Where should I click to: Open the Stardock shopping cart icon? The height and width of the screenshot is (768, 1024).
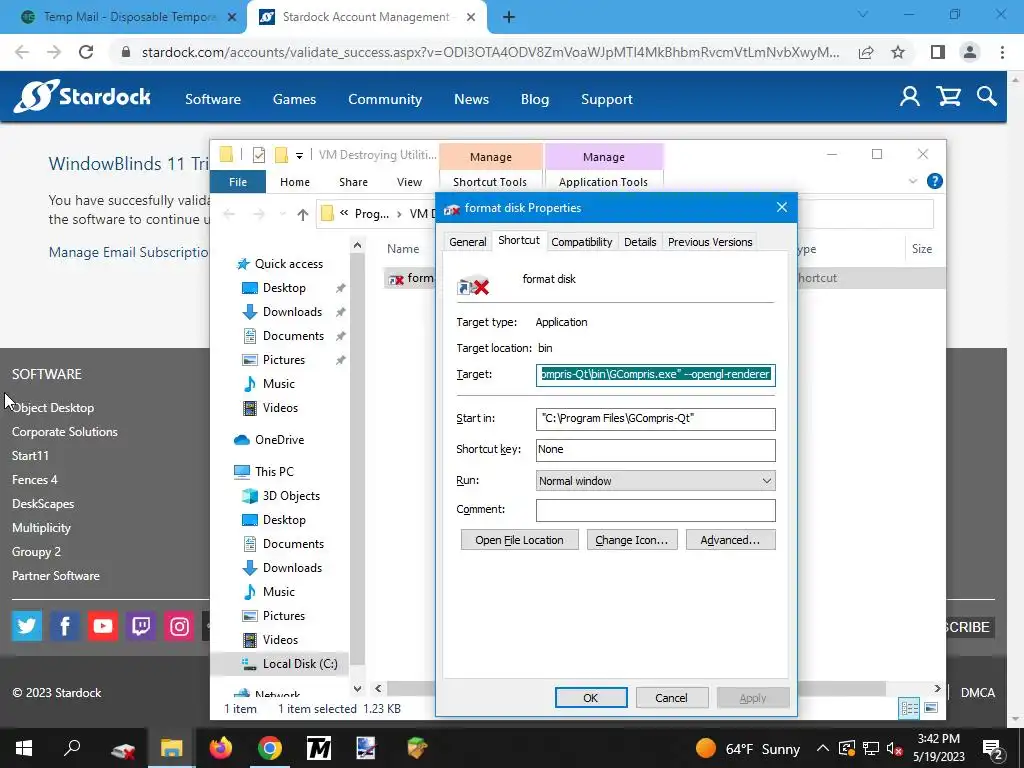[948, 97]
